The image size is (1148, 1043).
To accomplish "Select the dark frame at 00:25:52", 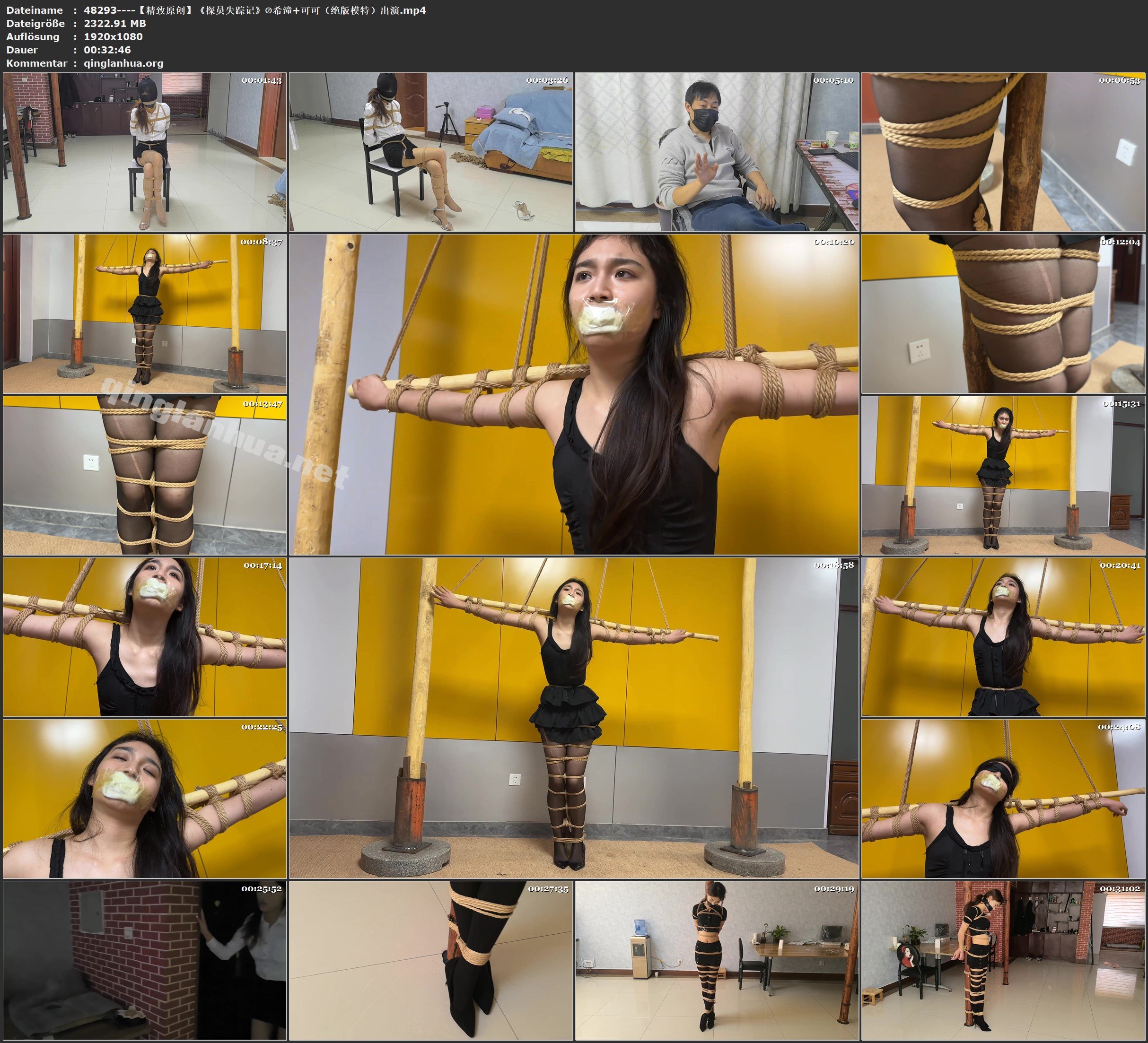I will coord(145,960).
